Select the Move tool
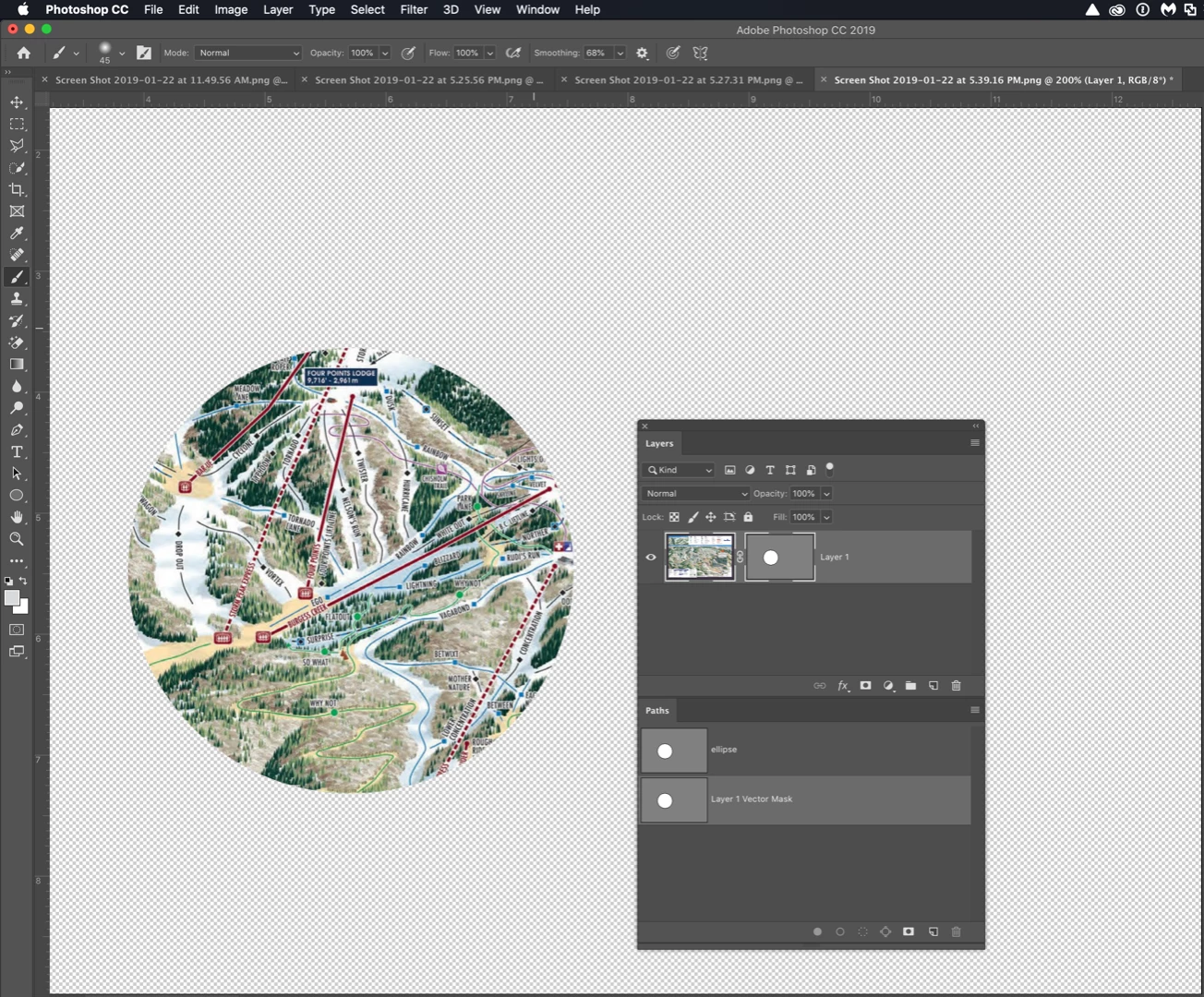Viewport: 1204px width, 997px height. pyautogui.click(x=17, y=102)
